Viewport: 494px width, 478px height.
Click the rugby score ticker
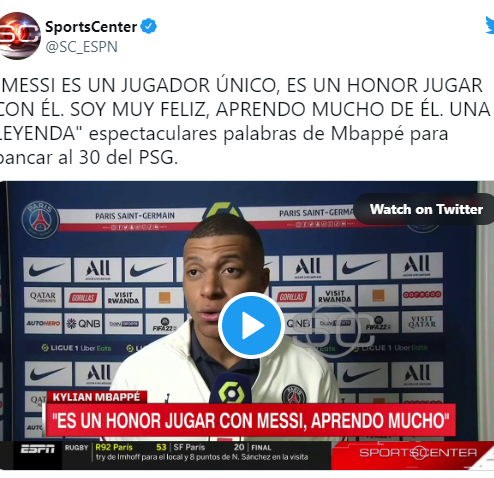[x=196, y=452]
